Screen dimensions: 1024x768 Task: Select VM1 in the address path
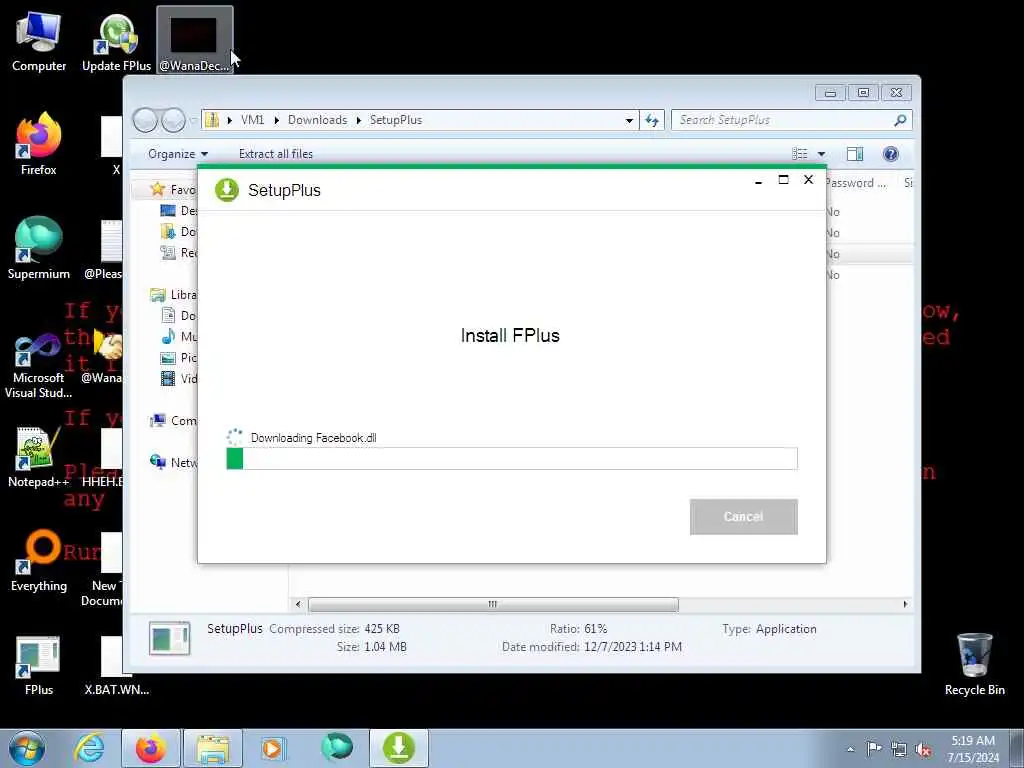click(x=252, y=120)
